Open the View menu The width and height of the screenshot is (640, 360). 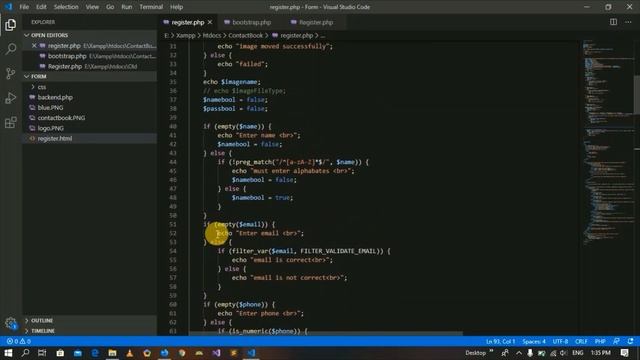[x=92, y=7]
